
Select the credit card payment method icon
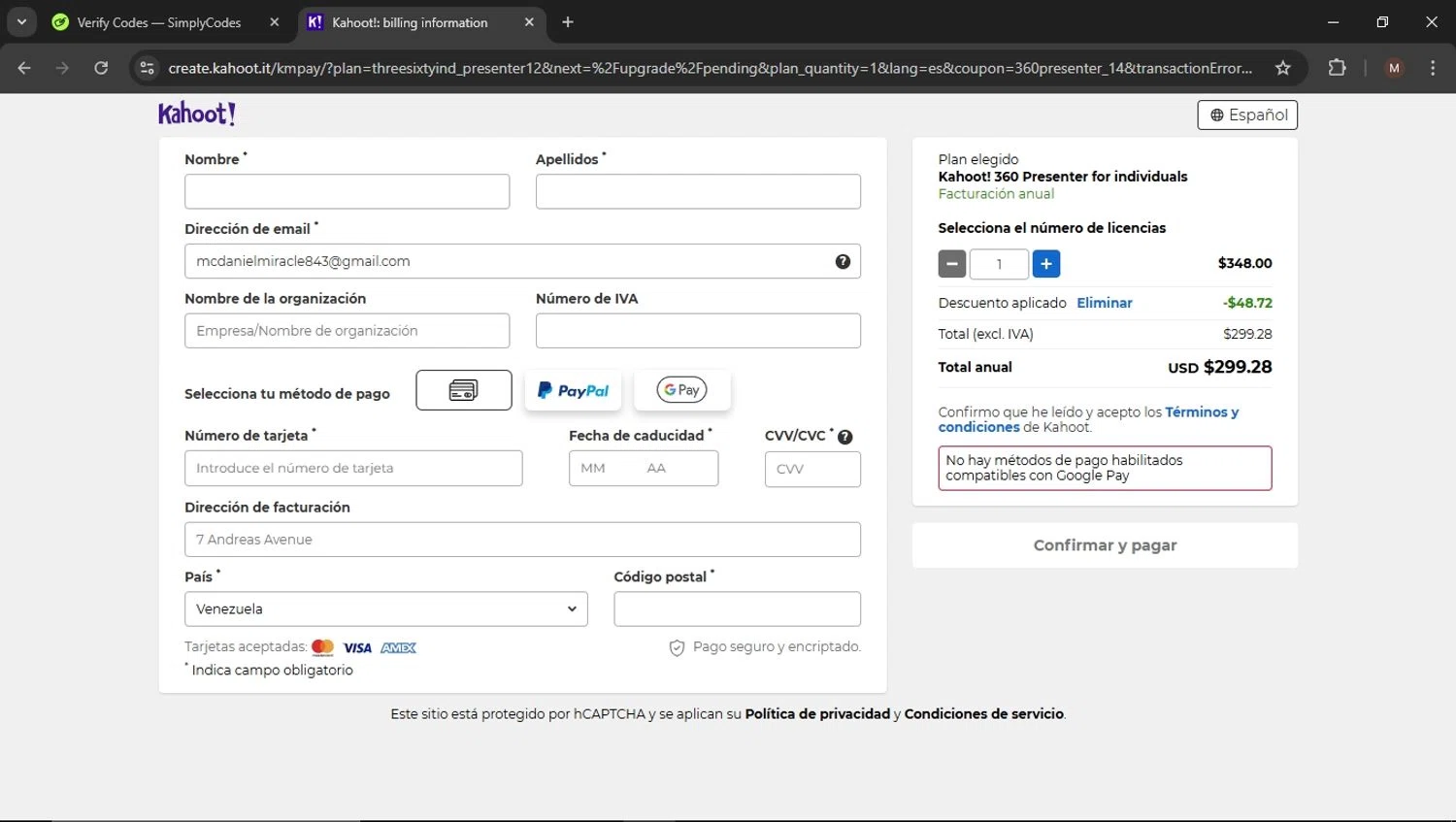tap(463, 390)
